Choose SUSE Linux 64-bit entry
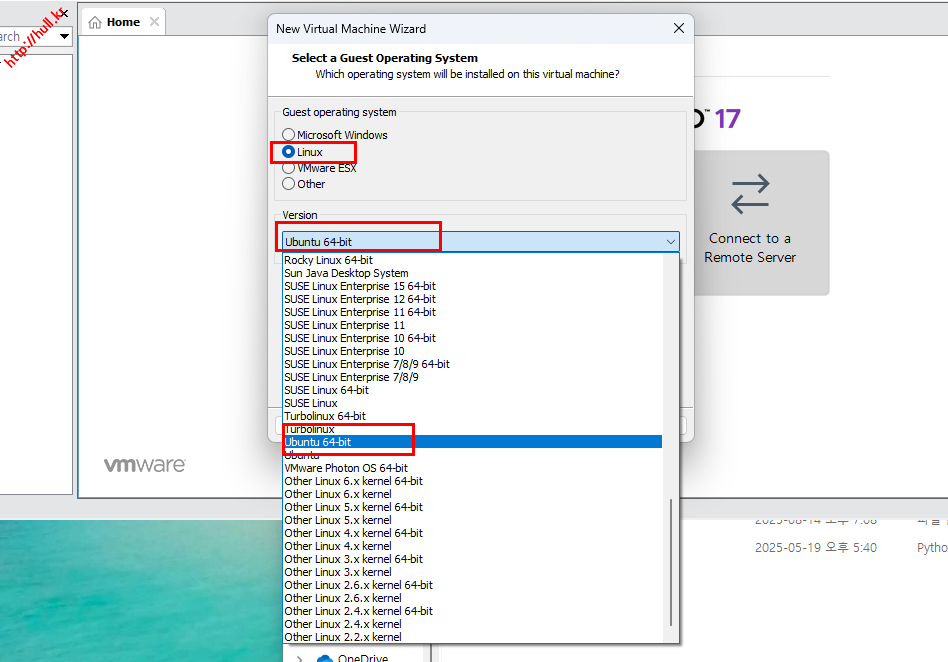This screenshot has height=662, width=948. pyautogui.click(x=473, y=390)
